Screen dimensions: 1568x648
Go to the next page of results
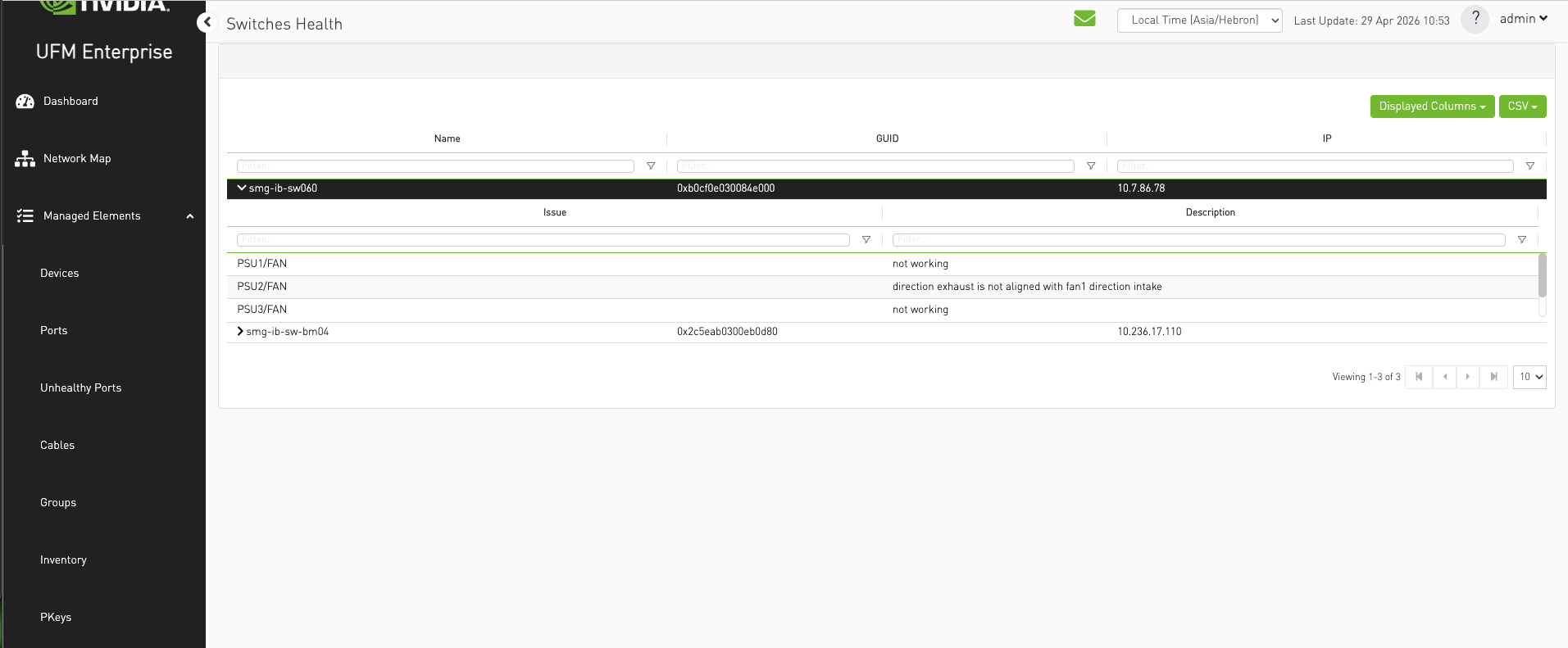[x=1468, y=377]
